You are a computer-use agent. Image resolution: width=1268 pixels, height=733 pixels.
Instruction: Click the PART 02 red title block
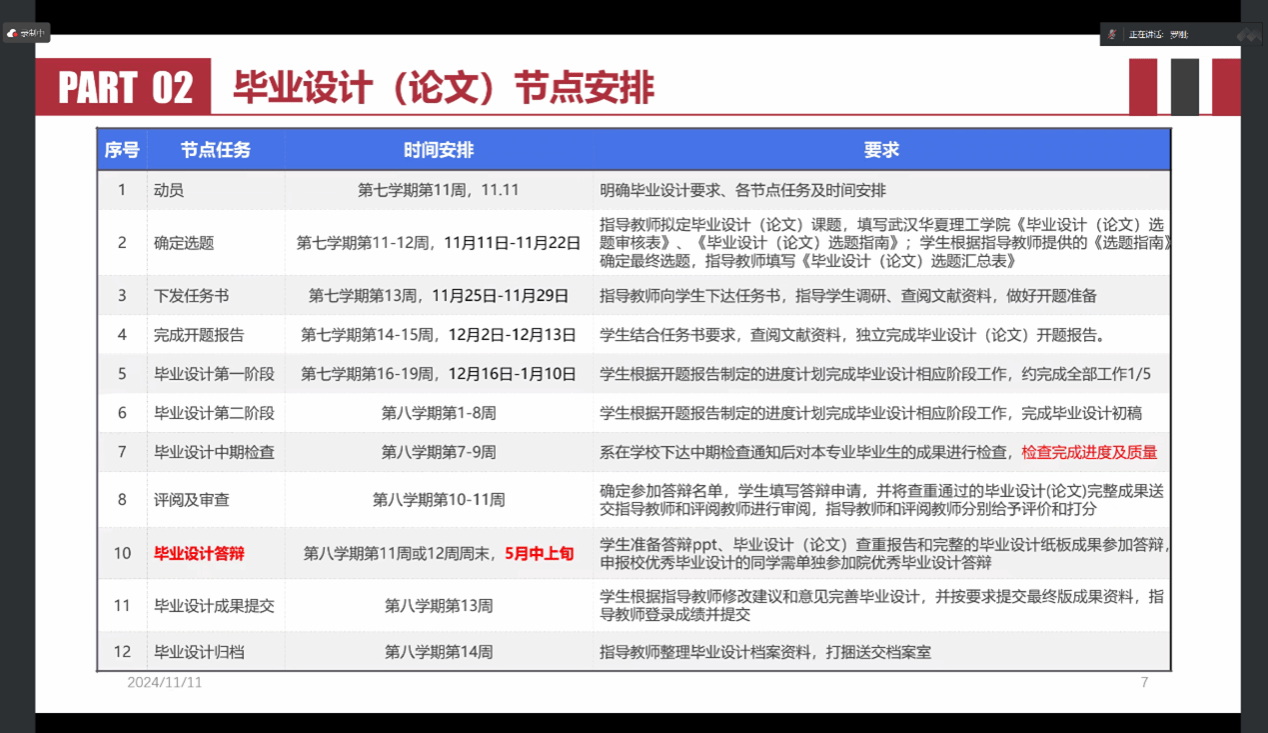click(124, 87)
